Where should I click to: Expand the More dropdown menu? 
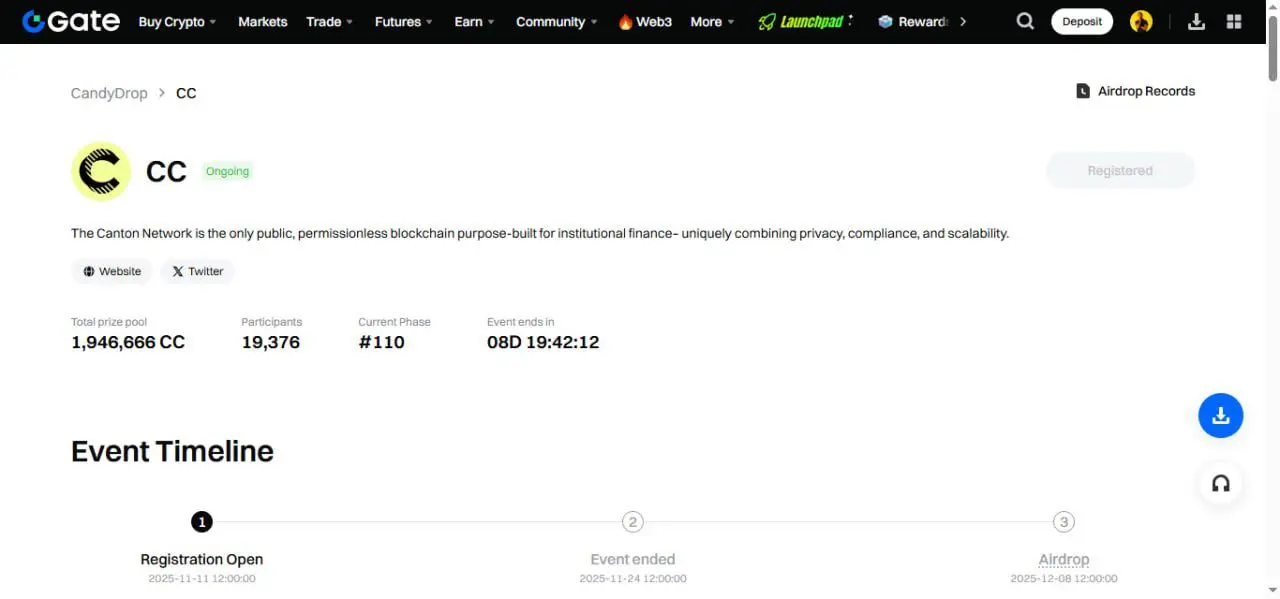point(712,21)
